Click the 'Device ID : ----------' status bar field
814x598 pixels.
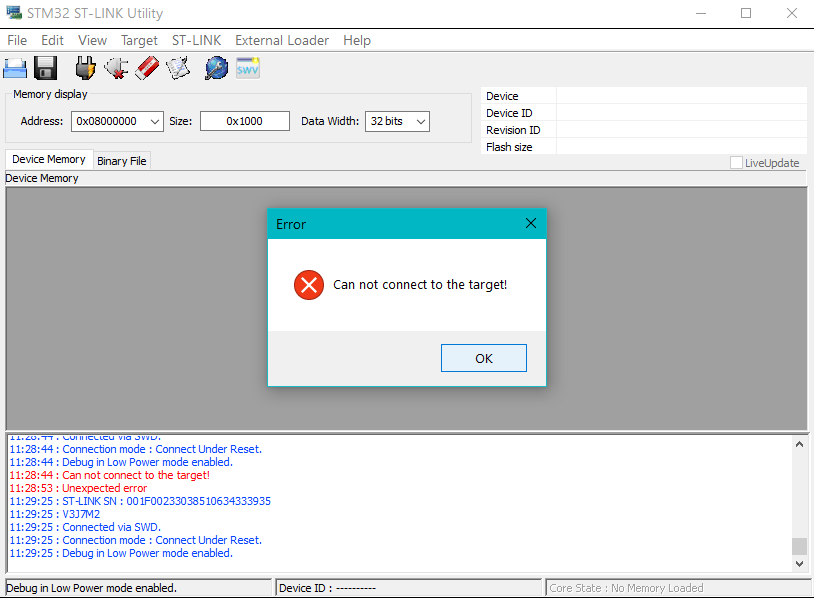[409, 588]
